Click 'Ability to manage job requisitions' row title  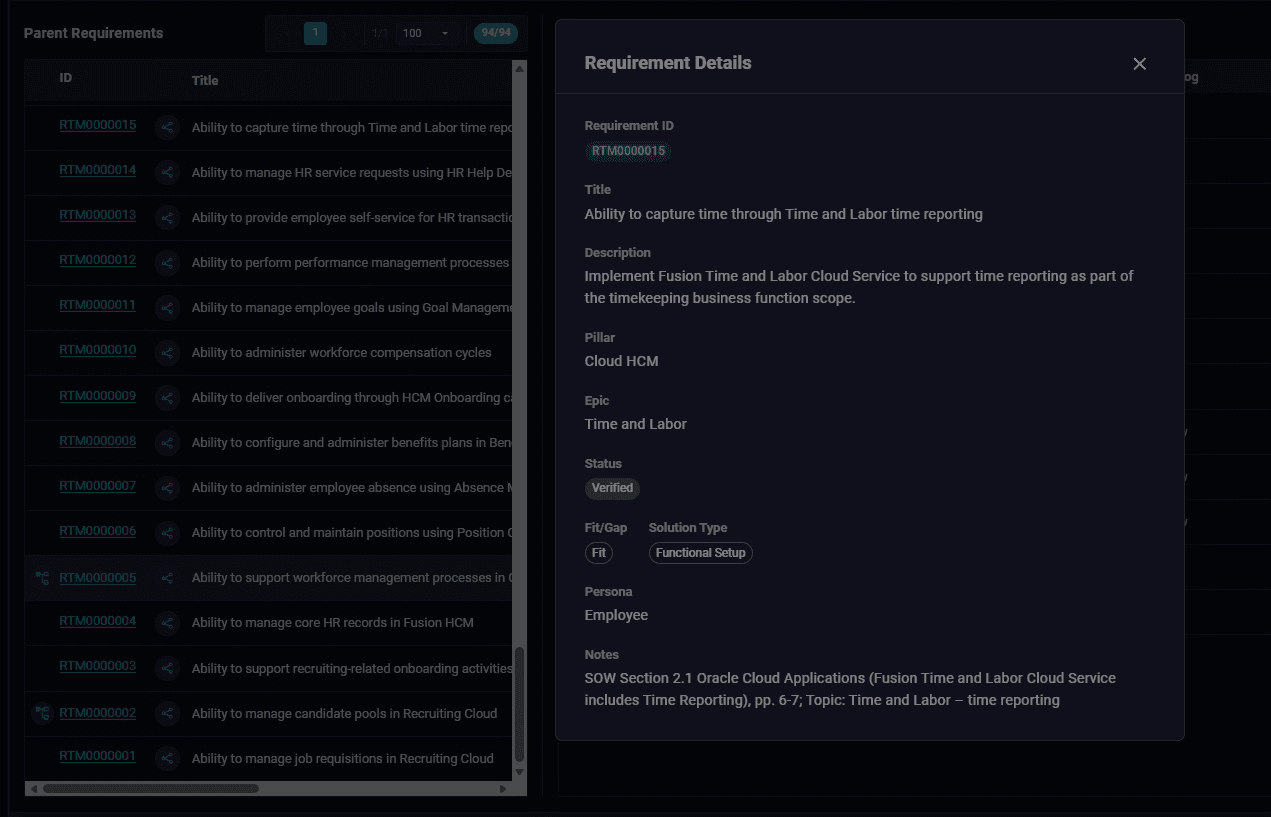[x=343, y=758]
